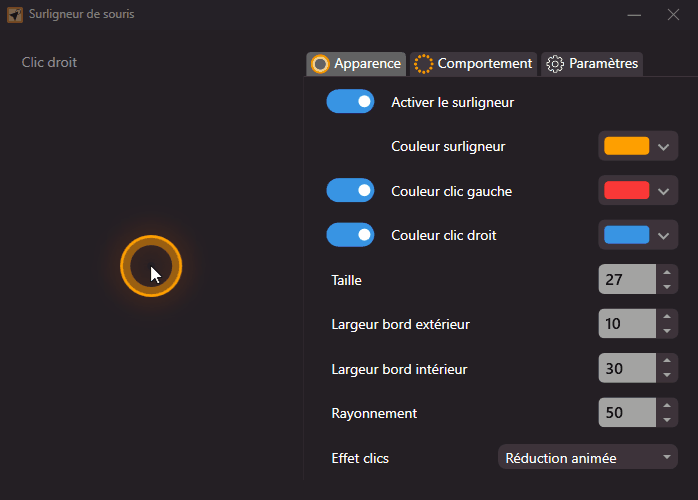Switch to the Comportement tab
The height and width of the screenshot is (500, 698).
point(484,64)
